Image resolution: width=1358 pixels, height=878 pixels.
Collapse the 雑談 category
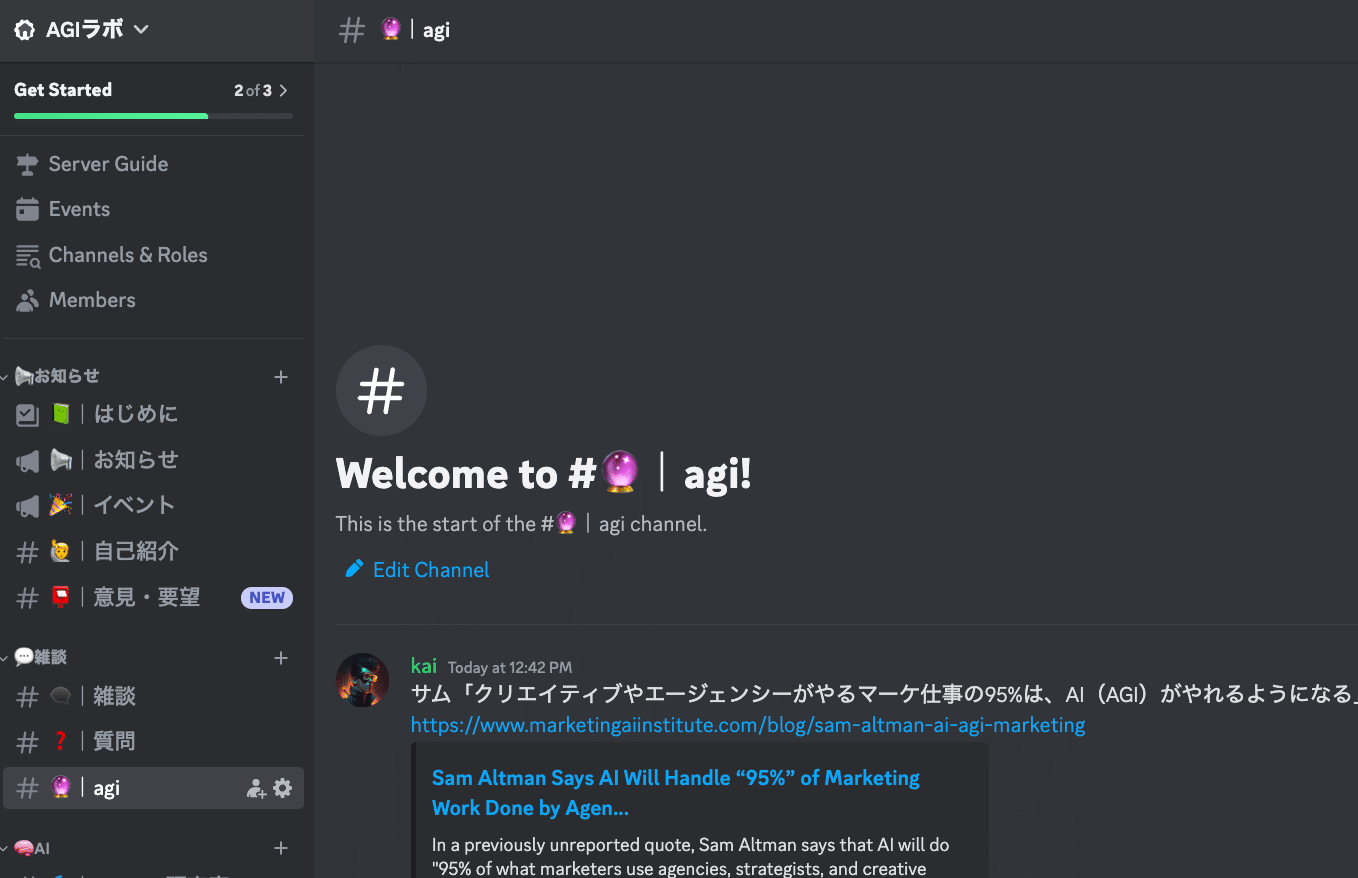tap(40, 658)
